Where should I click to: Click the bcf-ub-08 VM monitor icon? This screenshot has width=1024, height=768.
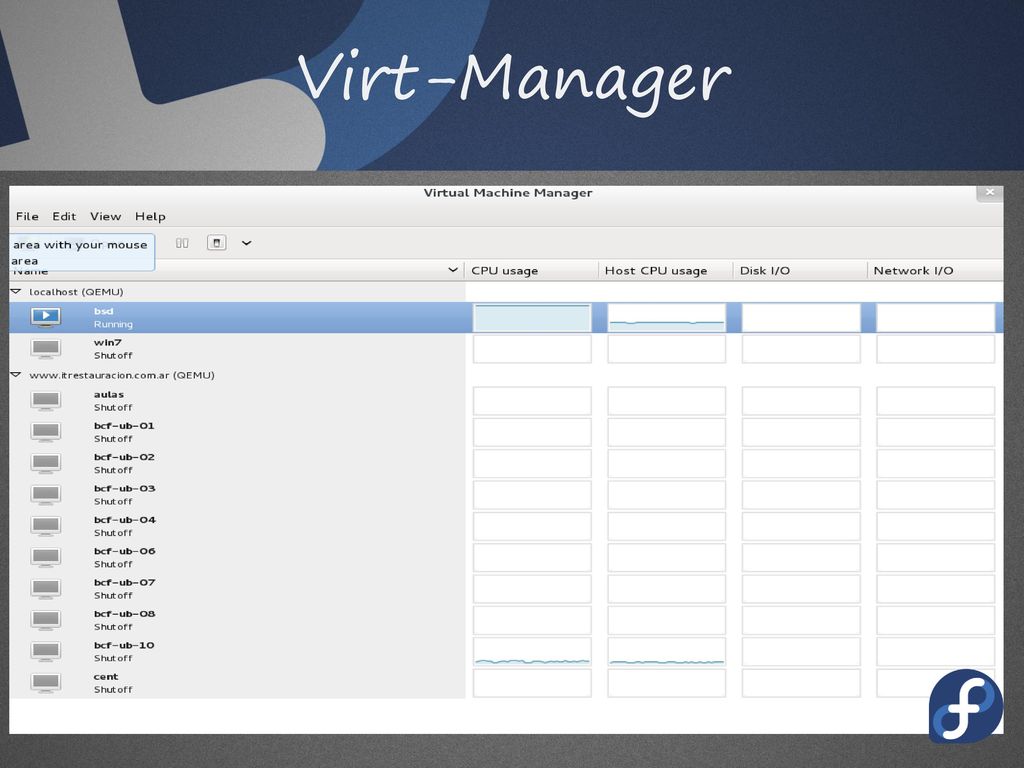(x=46, y=620)
